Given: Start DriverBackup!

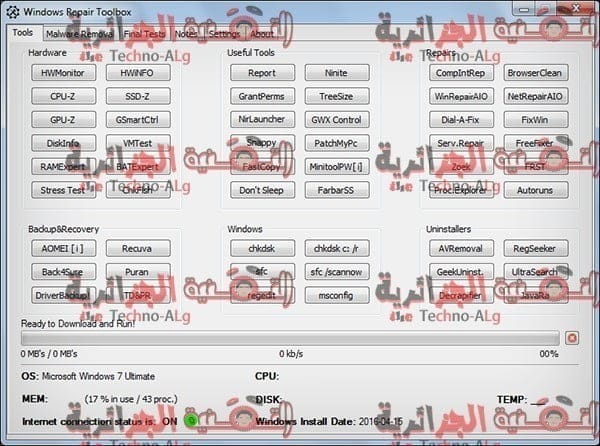Looking at the screenshot, I should (64, 295).
